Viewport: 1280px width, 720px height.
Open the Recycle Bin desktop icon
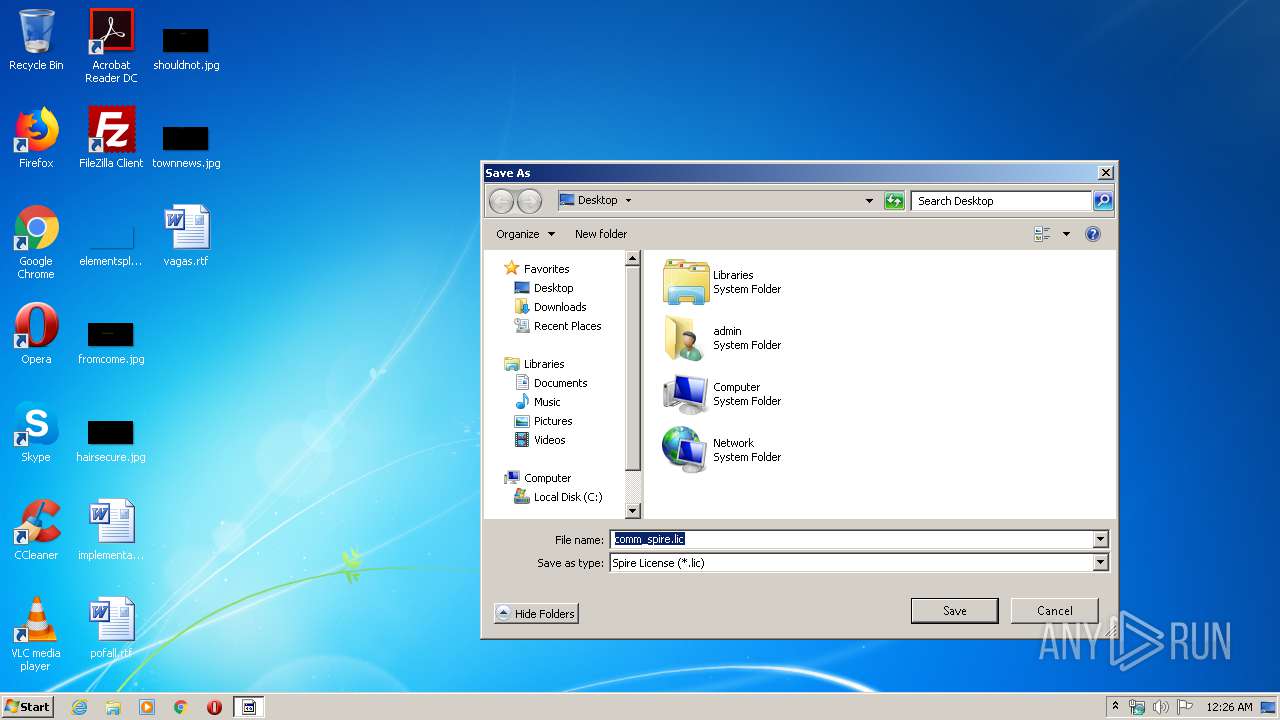36,40
